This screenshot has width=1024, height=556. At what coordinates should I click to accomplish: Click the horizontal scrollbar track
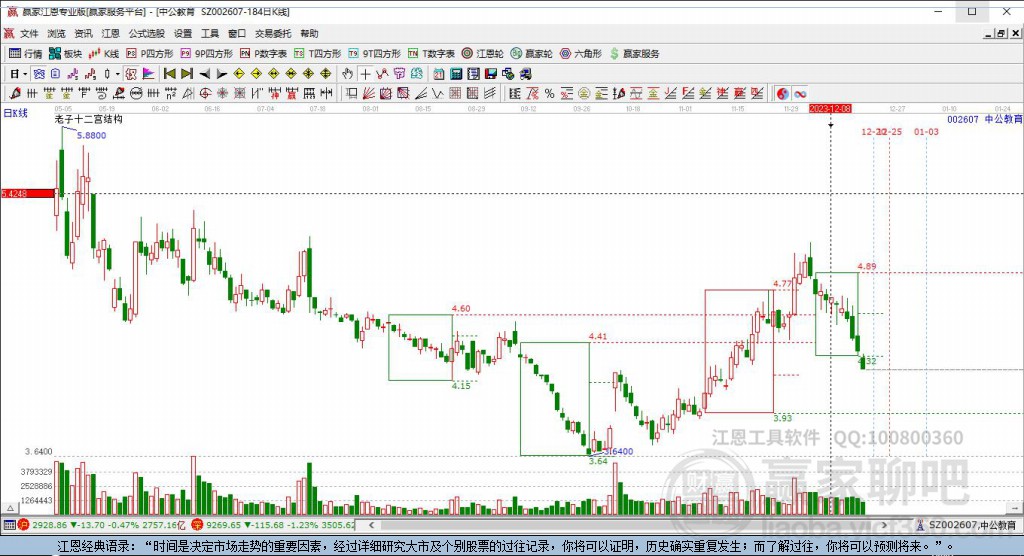627,525
